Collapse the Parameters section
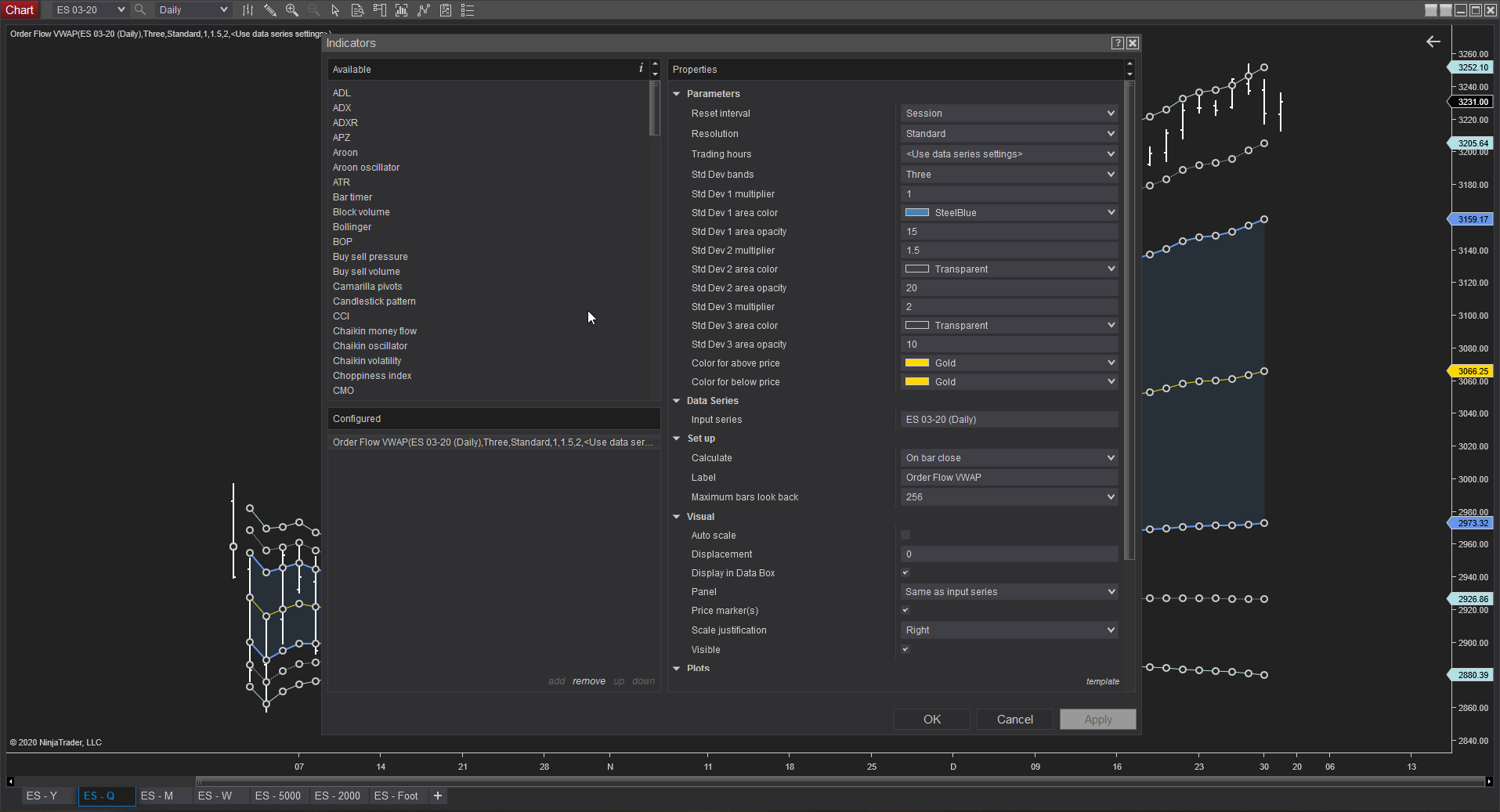The height and width of the screenshot is (812, 1500). point(677,94)
